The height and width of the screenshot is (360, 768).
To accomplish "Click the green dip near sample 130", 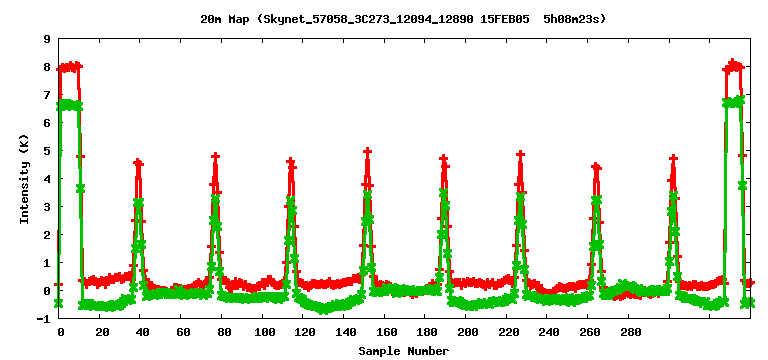I will 323,310.
